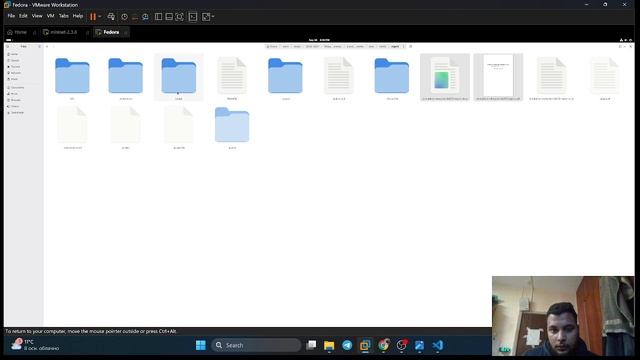Screen dimensions: 640x360
Task: Open the Edit menu in VMware
Action: [x=23, y=16]
